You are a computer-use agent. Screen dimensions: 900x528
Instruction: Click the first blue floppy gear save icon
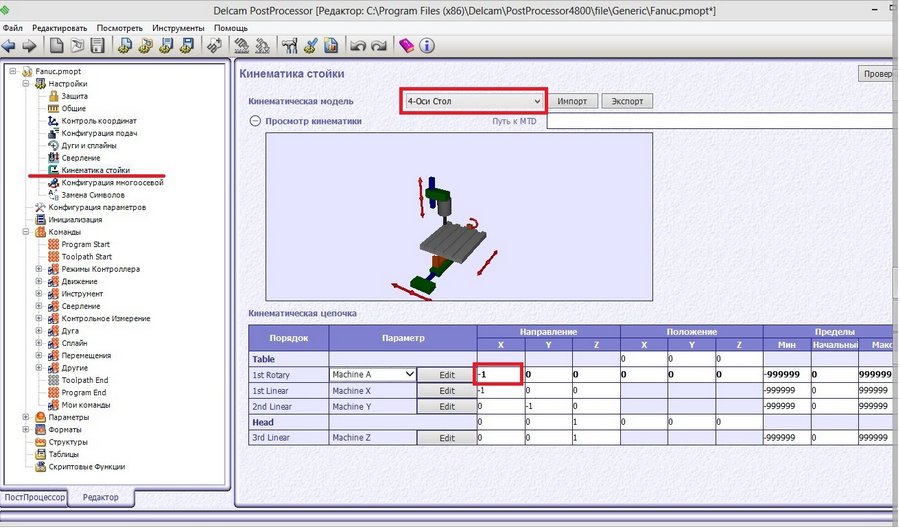point(166,46)
